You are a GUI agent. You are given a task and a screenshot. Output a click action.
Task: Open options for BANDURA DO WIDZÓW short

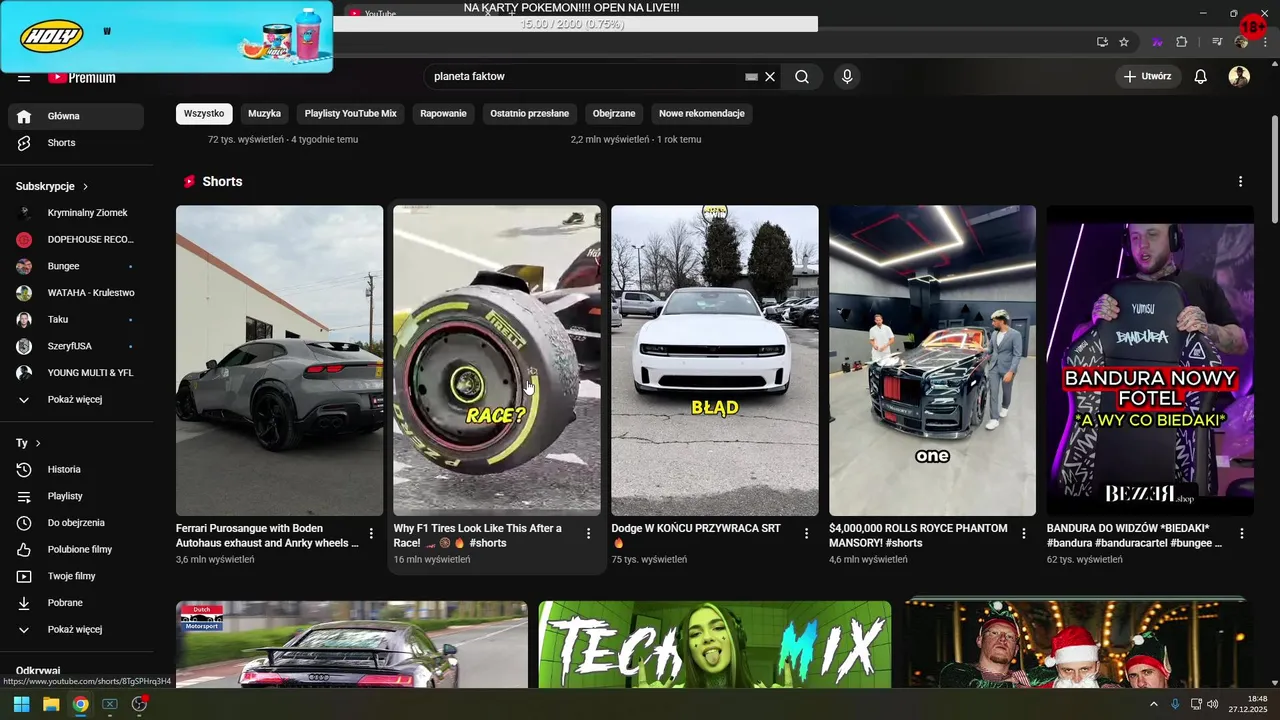tap(1241, 534)
